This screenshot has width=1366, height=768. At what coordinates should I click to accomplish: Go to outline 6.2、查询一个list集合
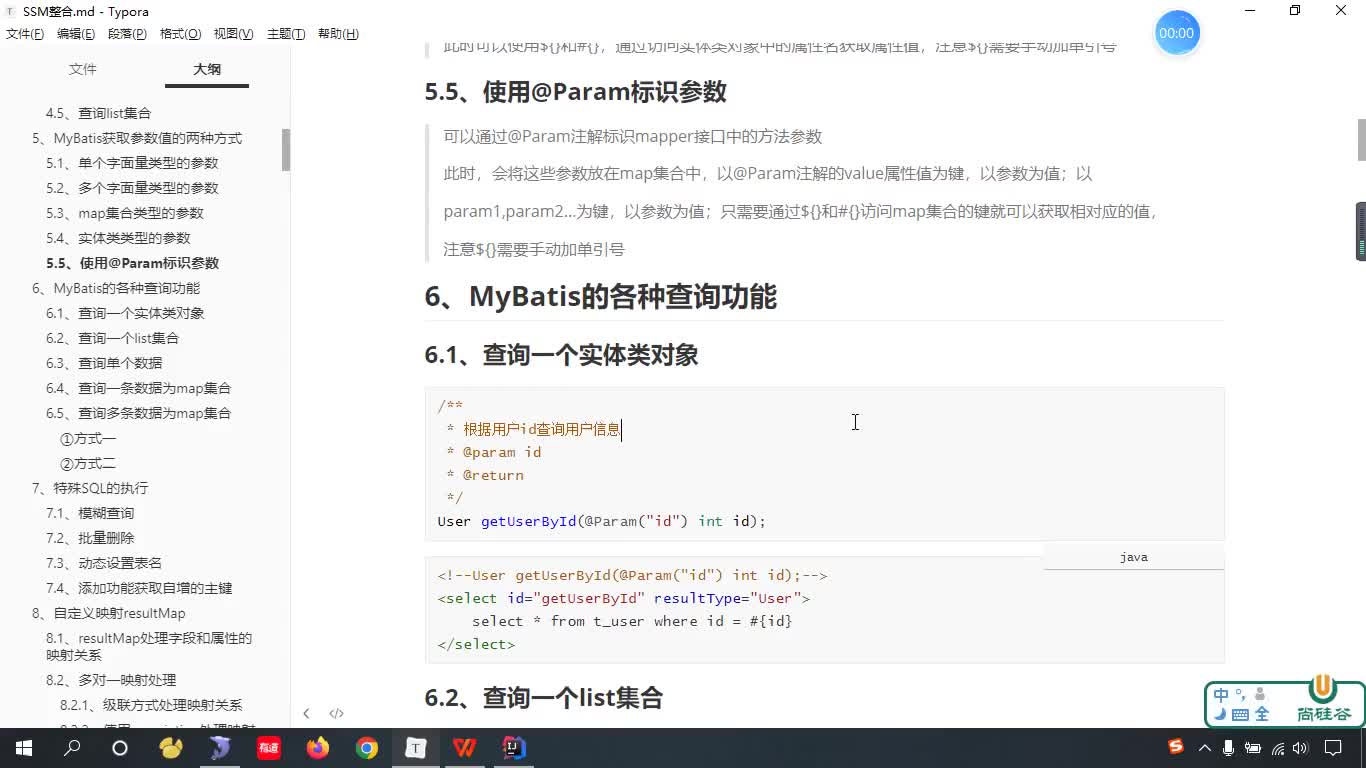pyautogui.click(x=112, y=338)
